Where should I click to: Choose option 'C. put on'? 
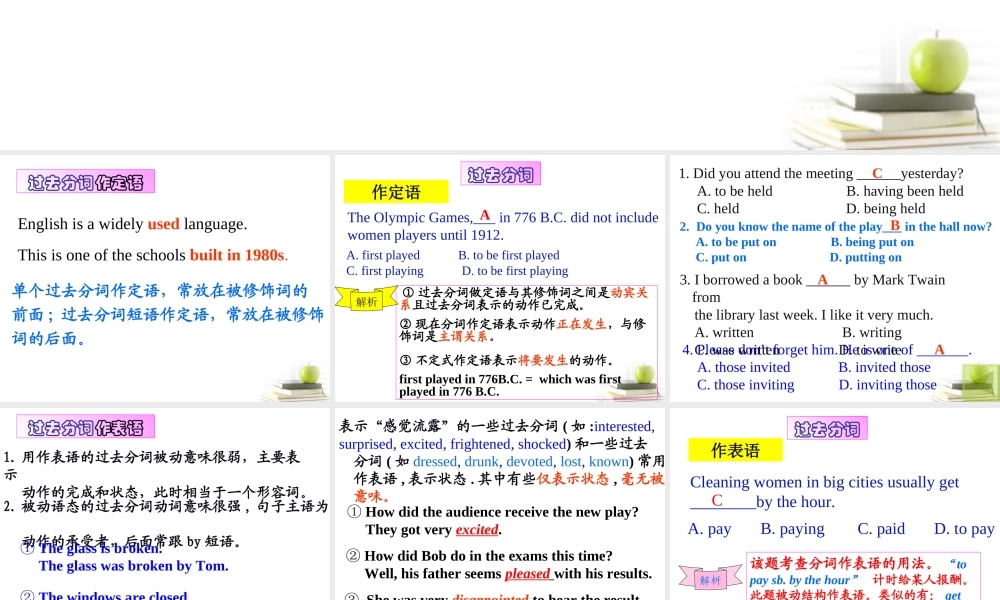(721, 258)
